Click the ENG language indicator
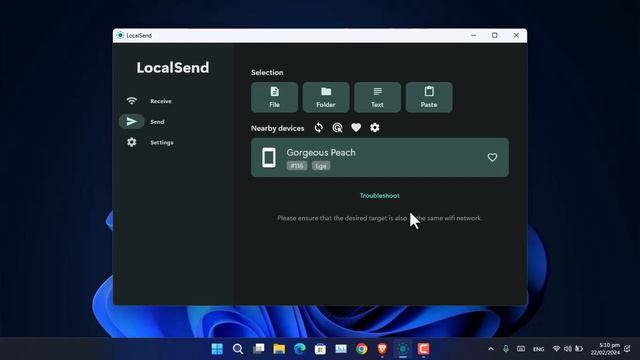Screen dimensions: 640x360 click(x=538, y=349)
